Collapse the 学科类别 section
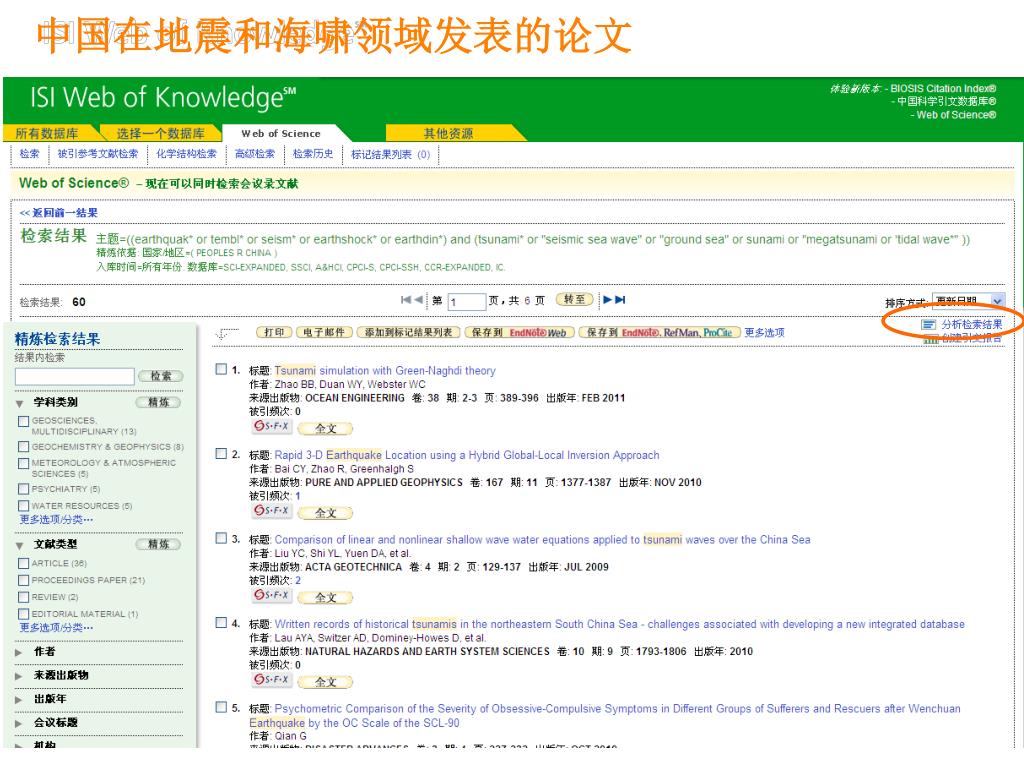 tap(20, 404)
